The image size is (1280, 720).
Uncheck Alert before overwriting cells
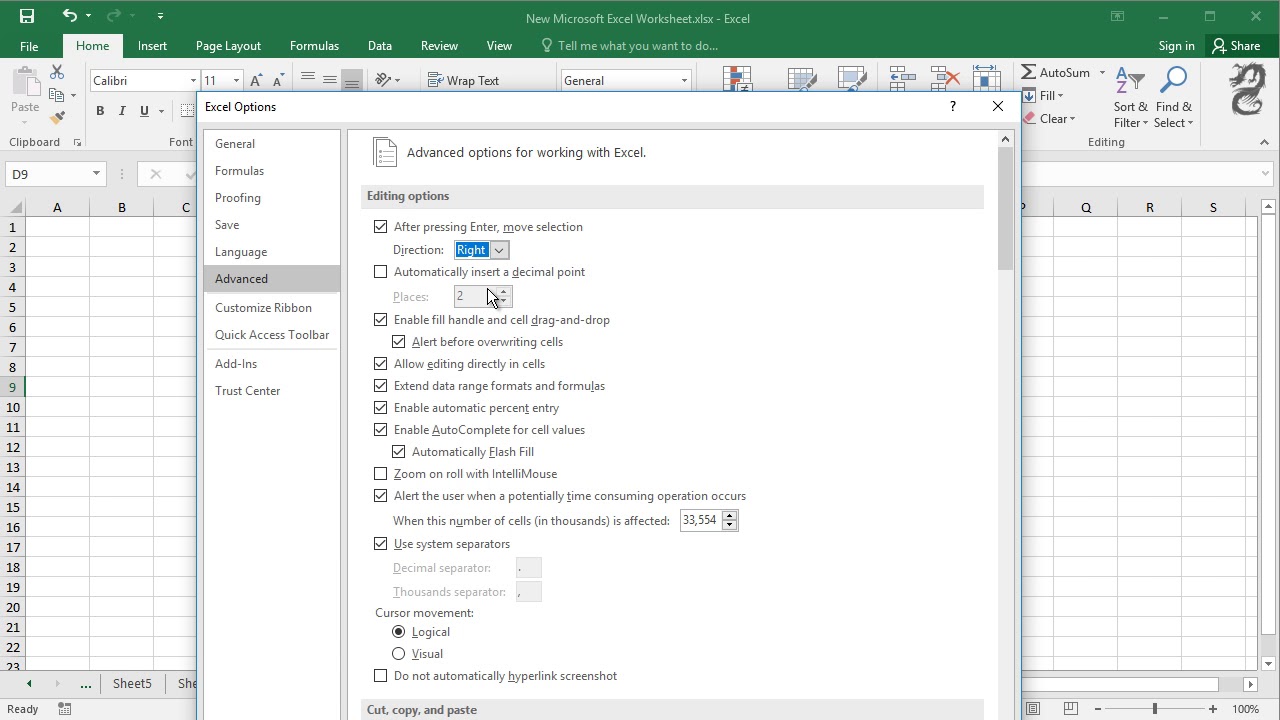pos(398,342)
